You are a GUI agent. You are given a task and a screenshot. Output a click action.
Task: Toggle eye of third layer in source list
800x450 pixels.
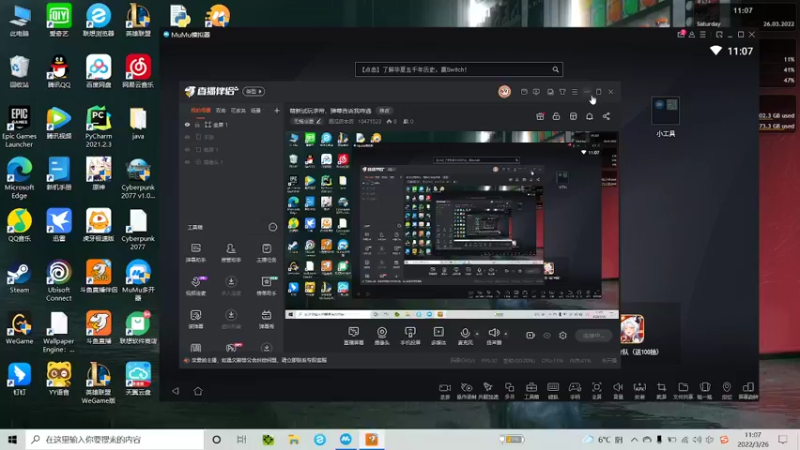[188, 149]
